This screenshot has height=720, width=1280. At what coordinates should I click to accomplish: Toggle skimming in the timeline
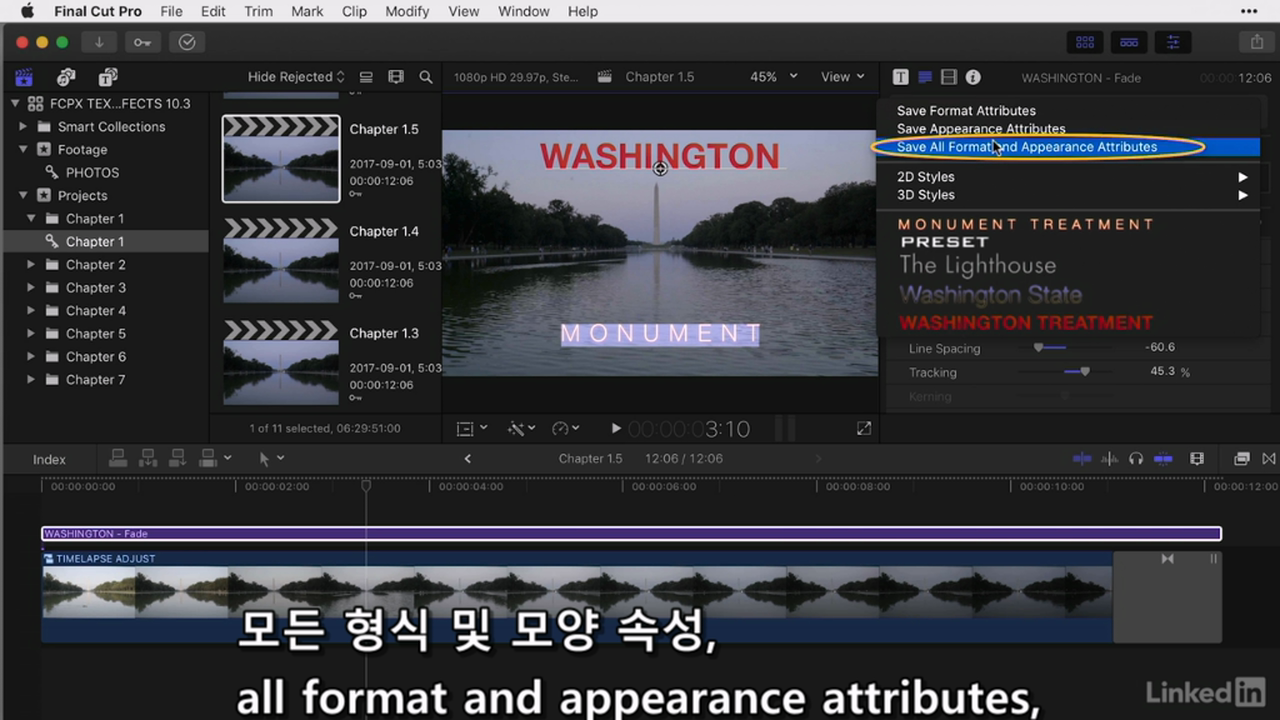click(x=1082, y=458)
